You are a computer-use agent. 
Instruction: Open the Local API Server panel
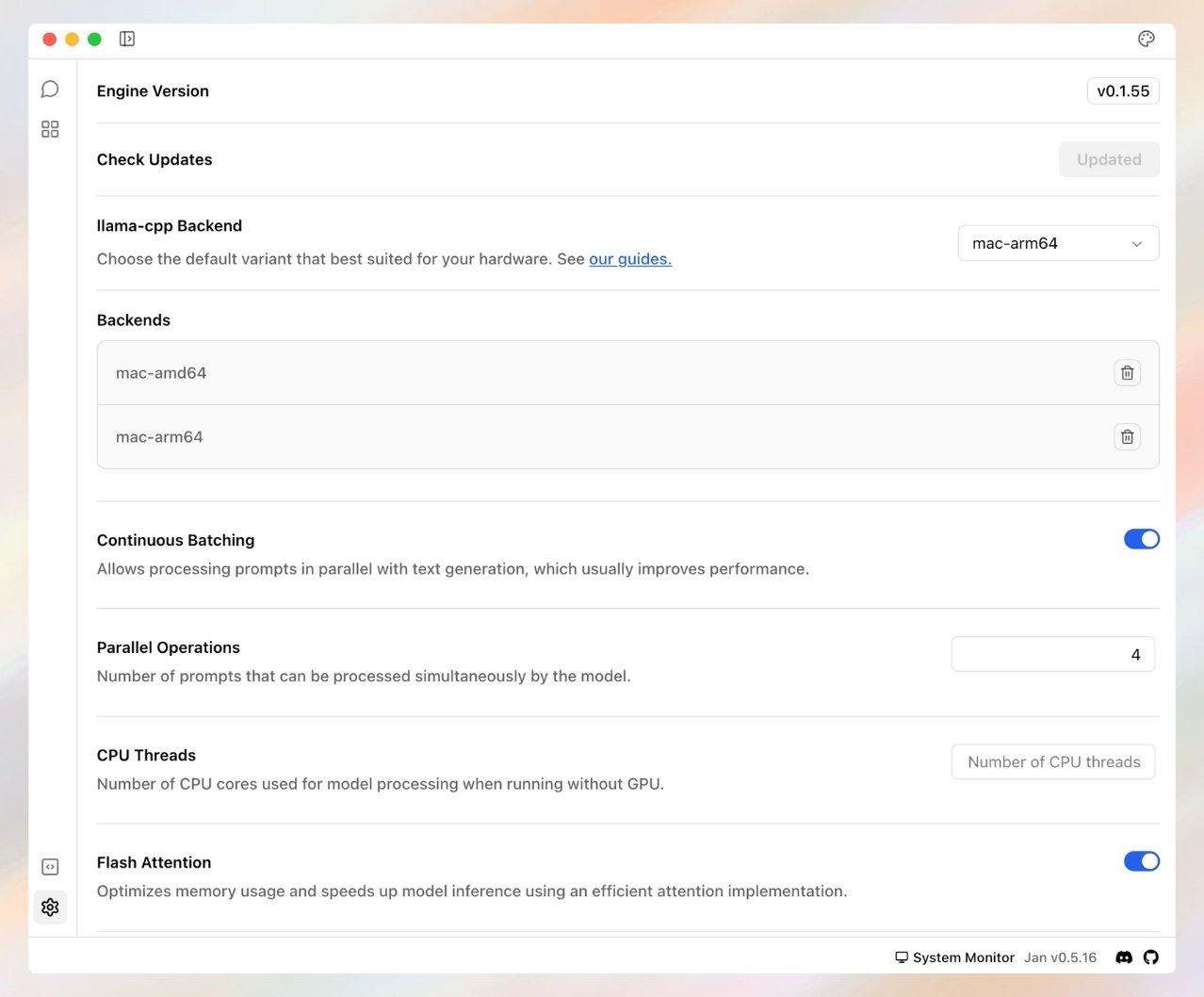(x=50, y=866)
